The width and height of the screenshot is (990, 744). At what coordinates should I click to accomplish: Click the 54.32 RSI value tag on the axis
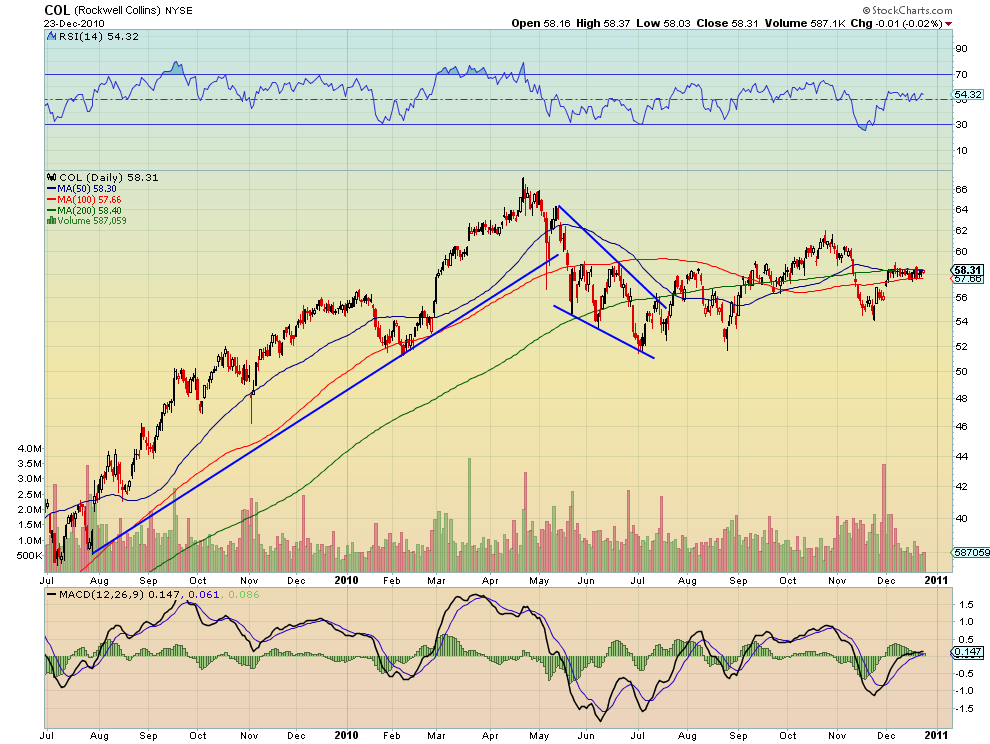(x=967, y=95)
